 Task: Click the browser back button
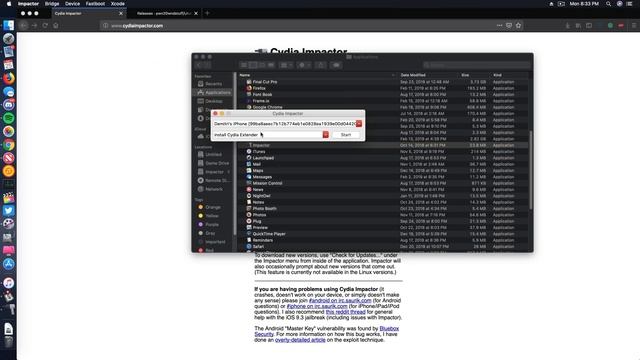pos(24,25)
